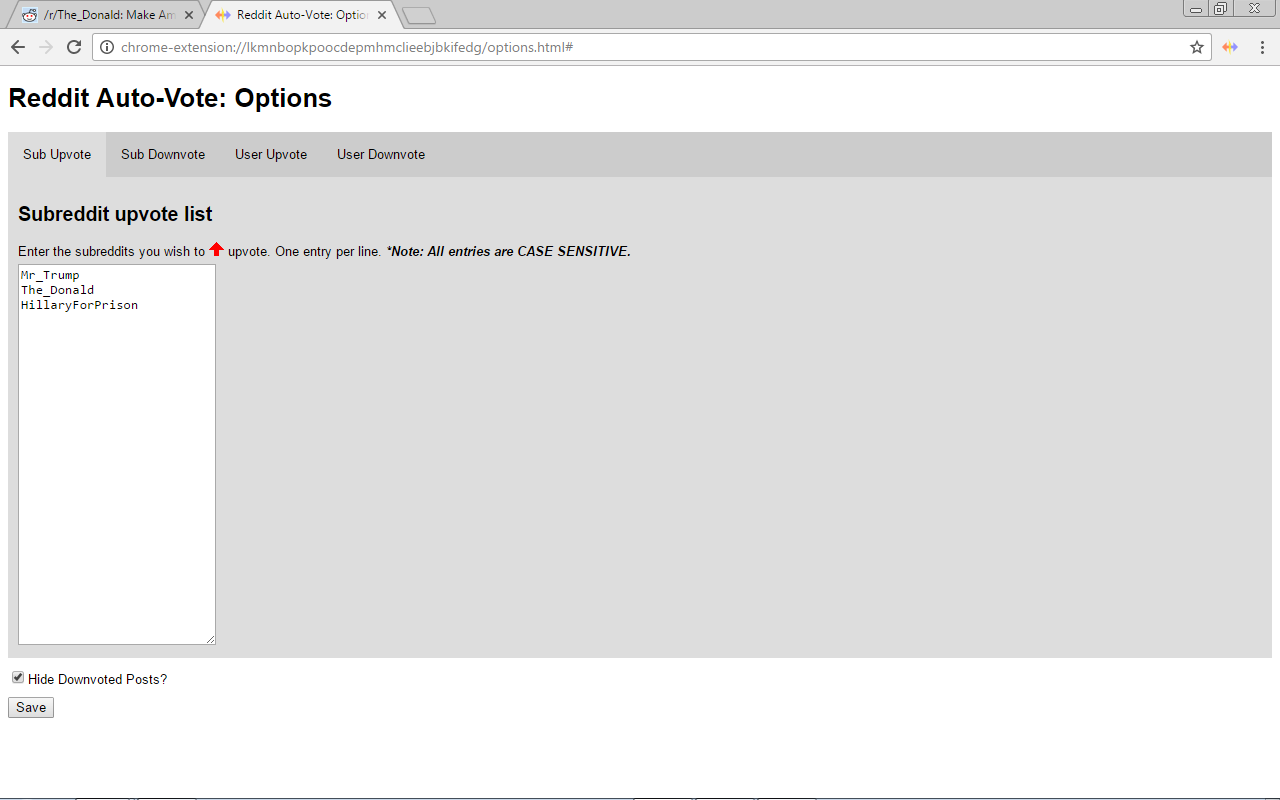This screenshot has width=1280, height=800.
Task: Switch to the Sub Downvote tab
Action: point(163,155)
